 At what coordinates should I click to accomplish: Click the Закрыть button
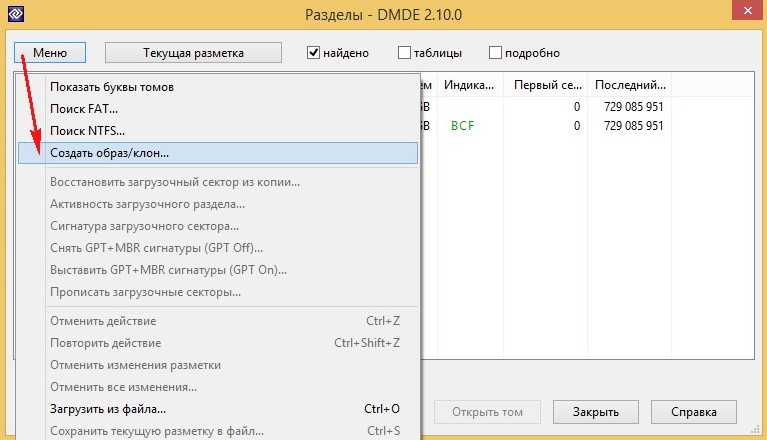pos(596,412)
